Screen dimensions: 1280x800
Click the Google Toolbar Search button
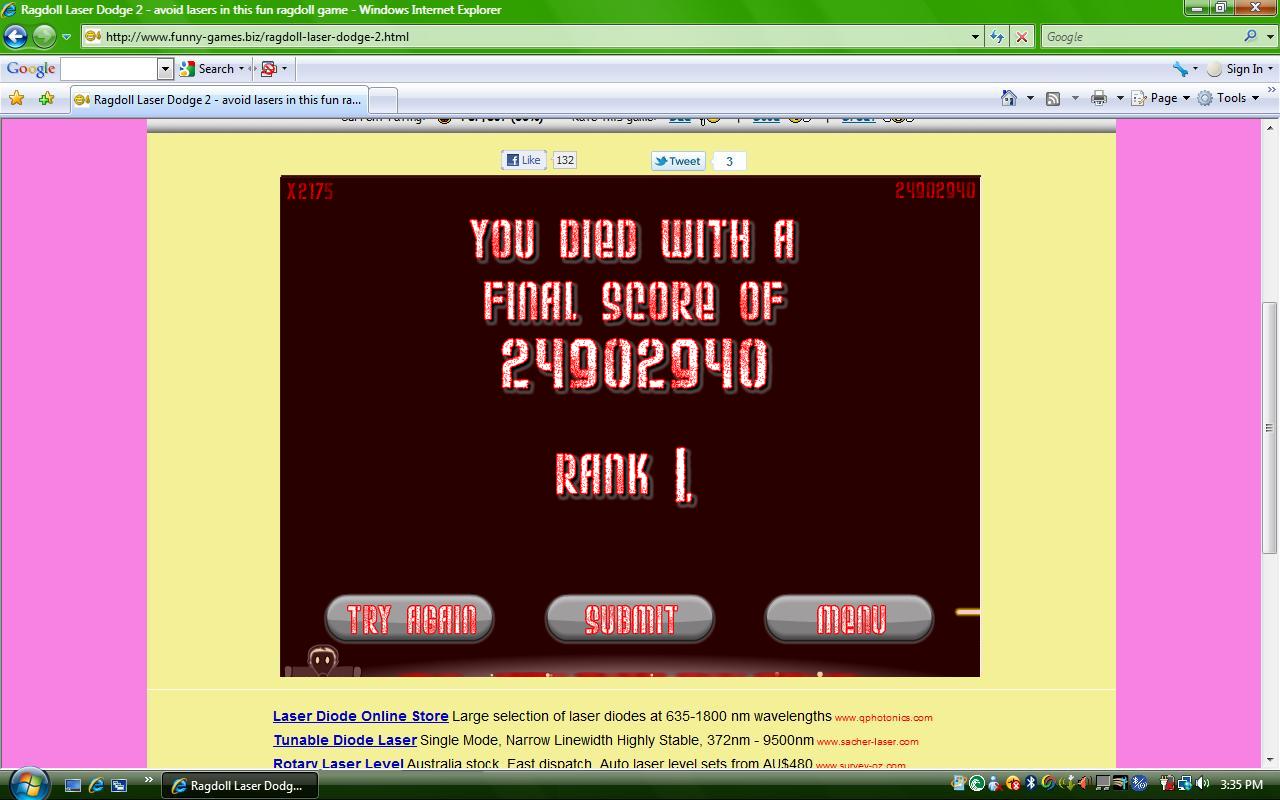(206, 69)
